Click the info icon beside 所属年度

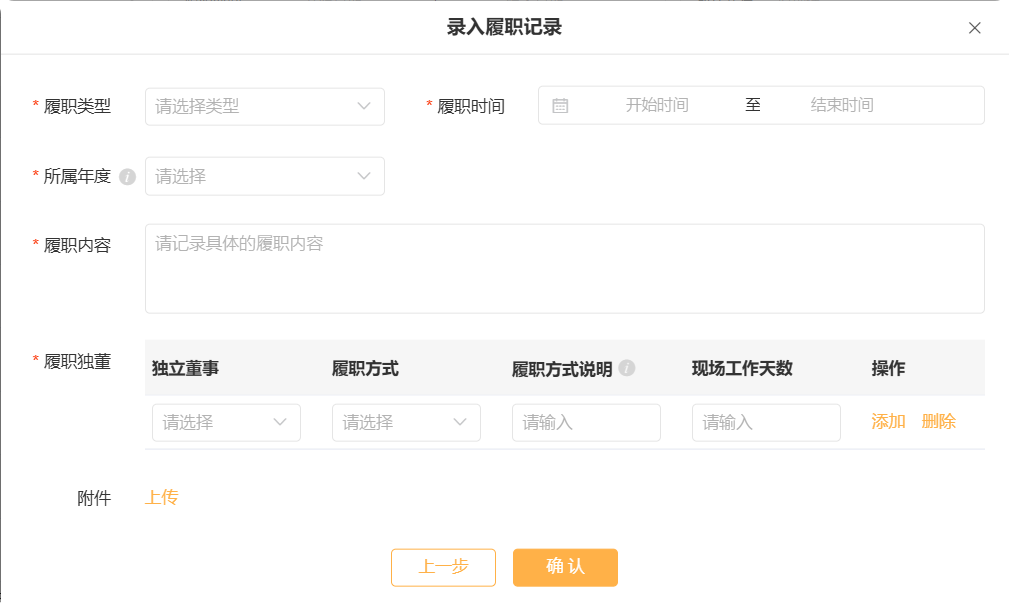click(x=127, y=176)
